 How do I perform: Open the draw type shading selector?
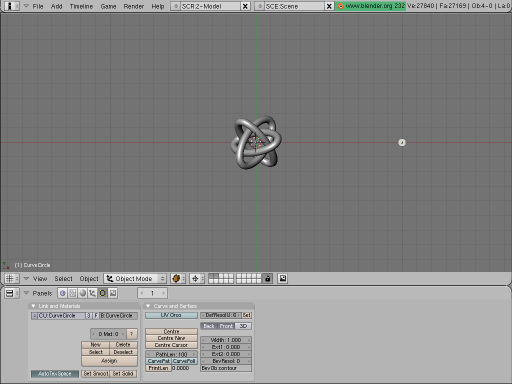tap(178, 278)
